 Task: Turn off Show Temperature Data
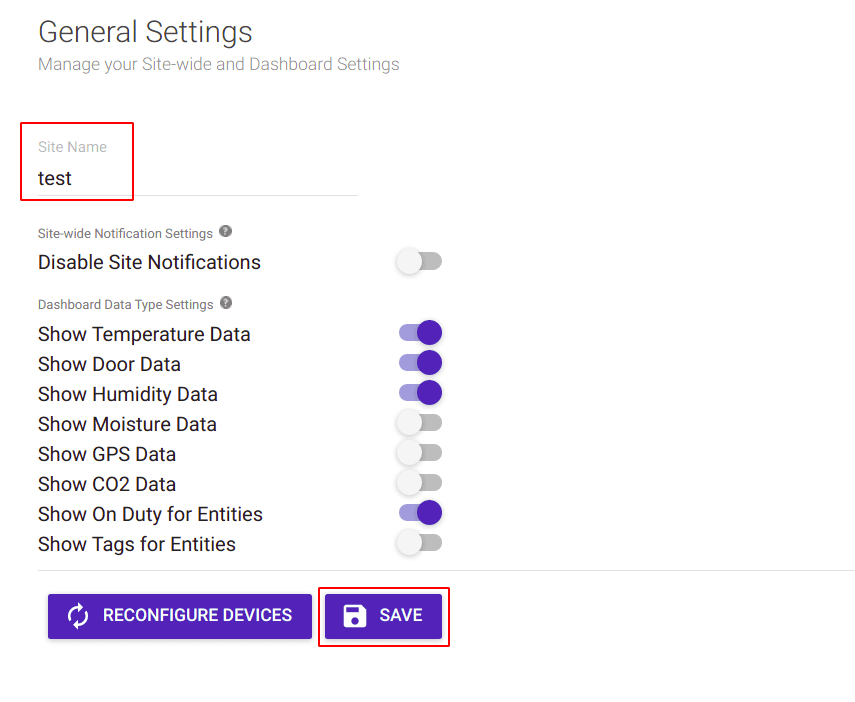click(420, 333)
